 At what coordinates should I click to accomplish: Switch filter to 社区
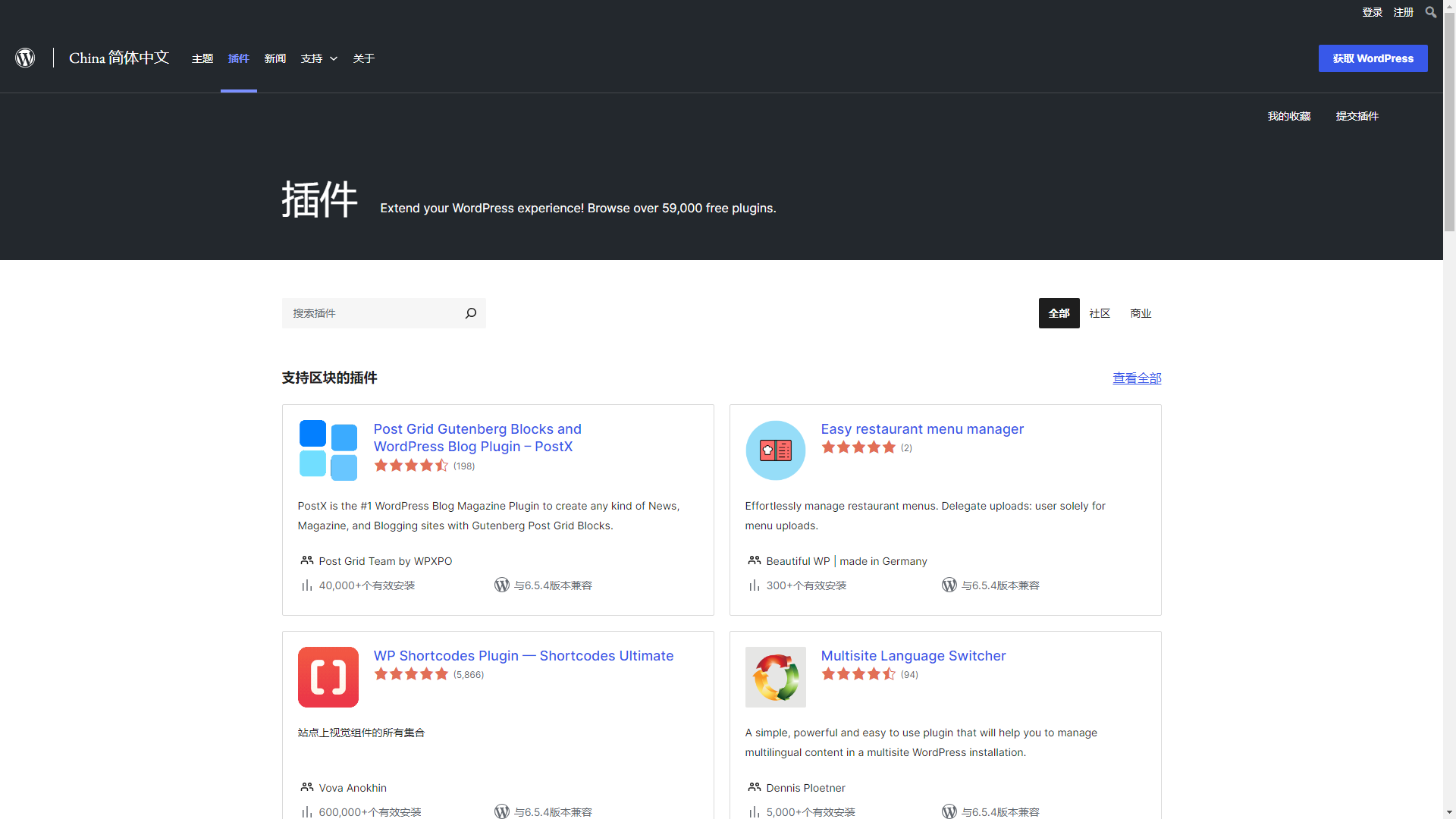tap(1100, 313)
